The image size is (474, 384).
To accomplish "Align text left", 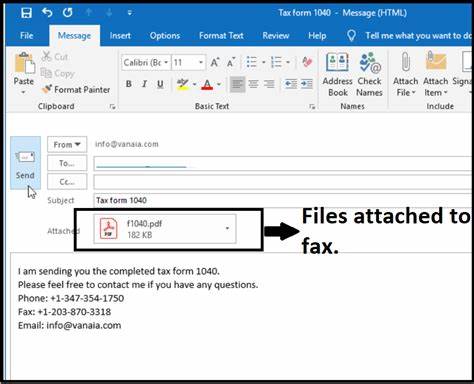I will click(238, 84).
